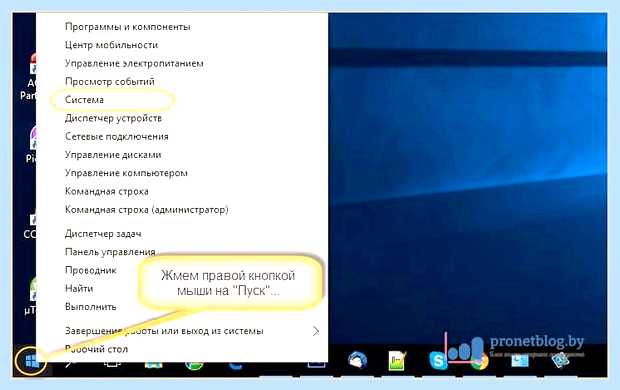Launch Командная строка (администратор)
Screen dimensions: 620x390
point(147,210)
